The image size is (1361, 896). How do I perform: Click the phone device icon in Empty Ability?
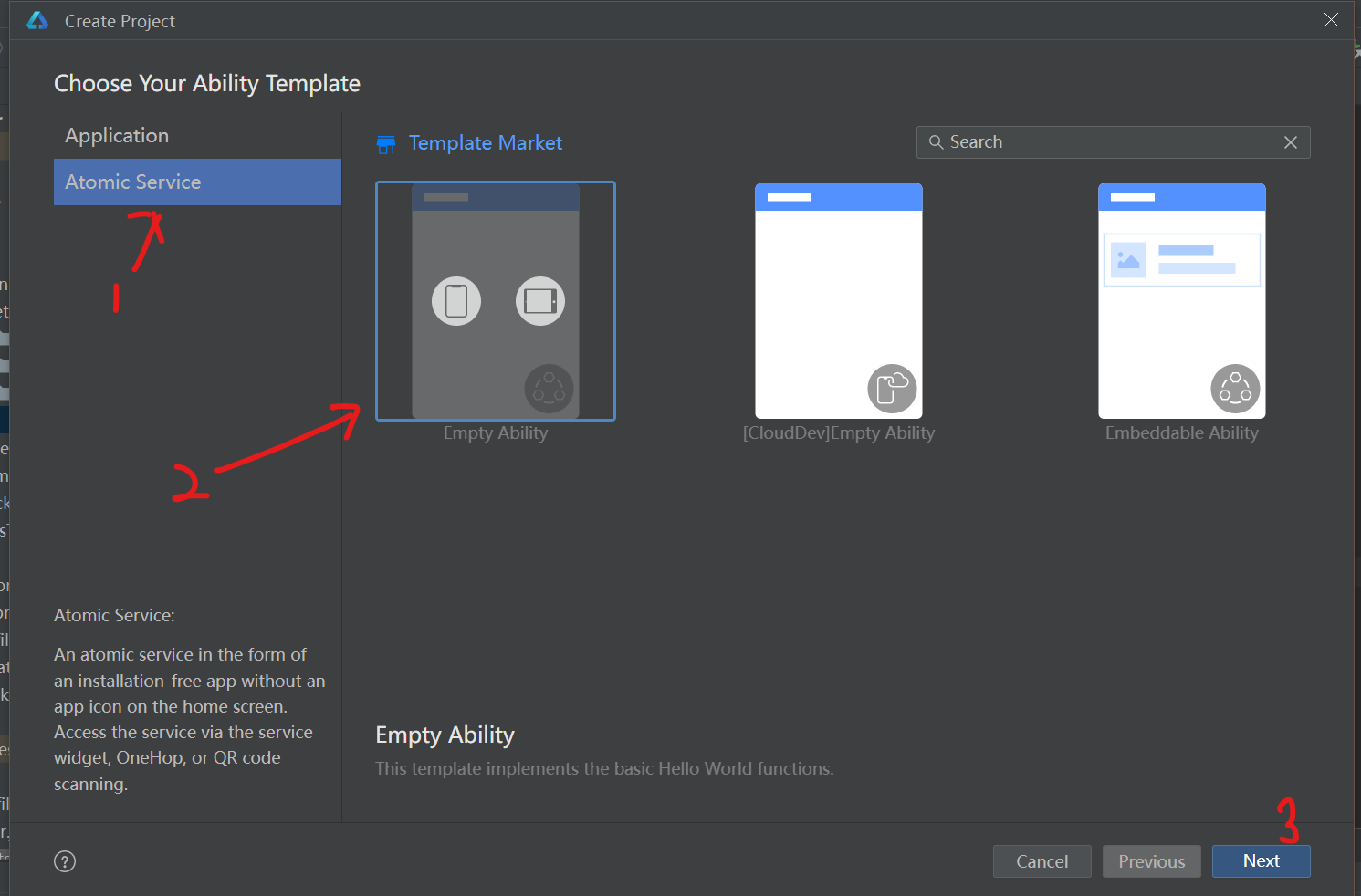[x=456, y=301]
